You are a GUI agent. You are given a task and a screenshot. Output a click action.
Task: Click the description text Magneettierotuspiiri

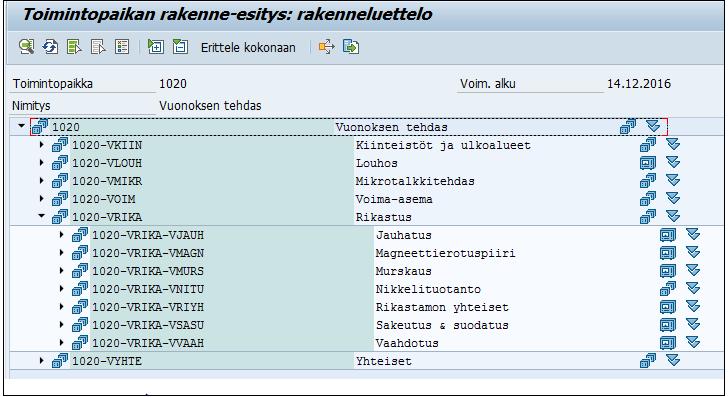click(x=445, y=254)
